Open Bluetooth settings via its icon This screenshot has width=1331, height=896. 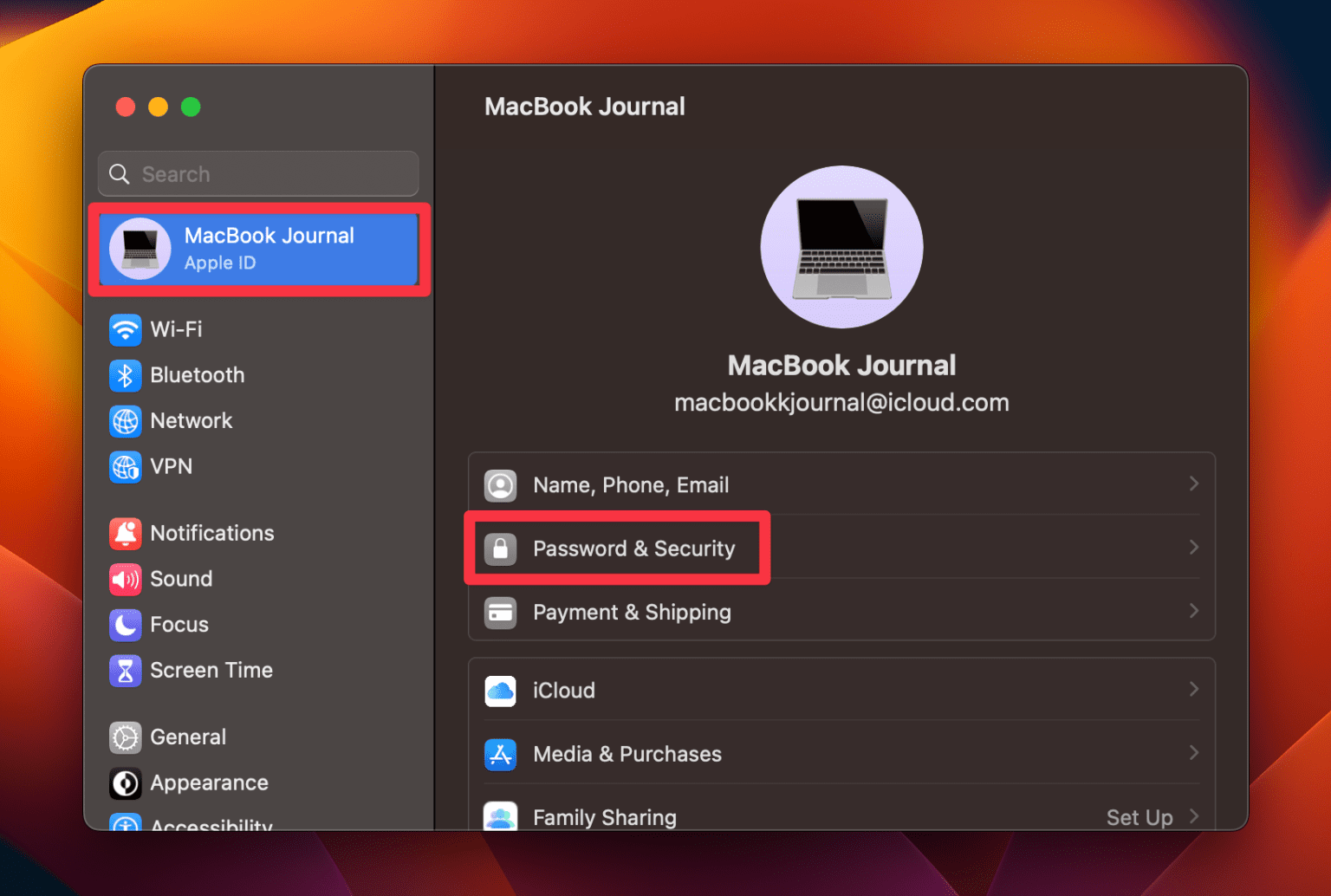click(x=126, y=375)
